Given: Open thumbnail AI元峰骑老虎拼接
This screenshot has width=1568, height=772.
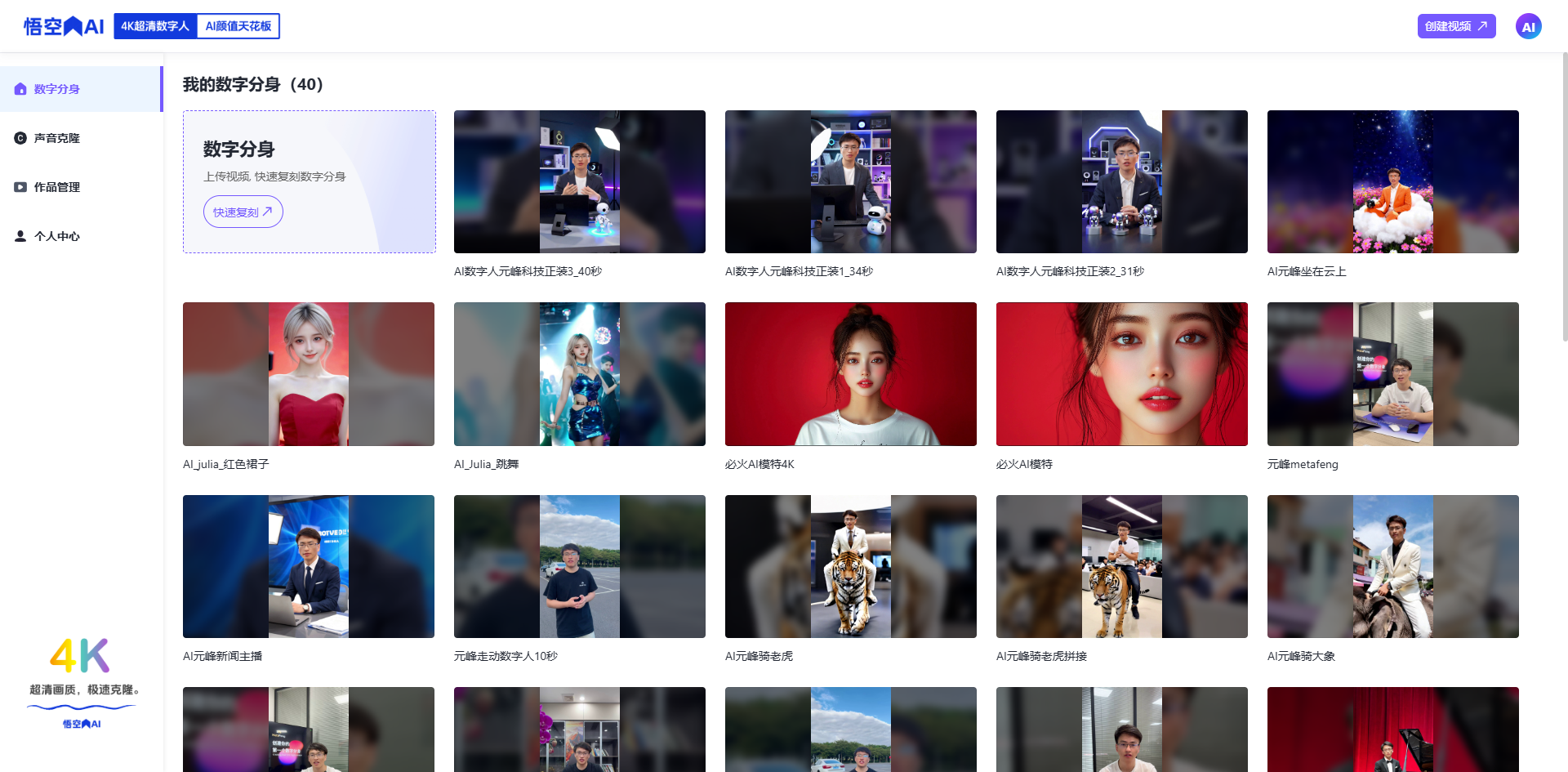Looking at the screenshot, I should click(1122, 566).
